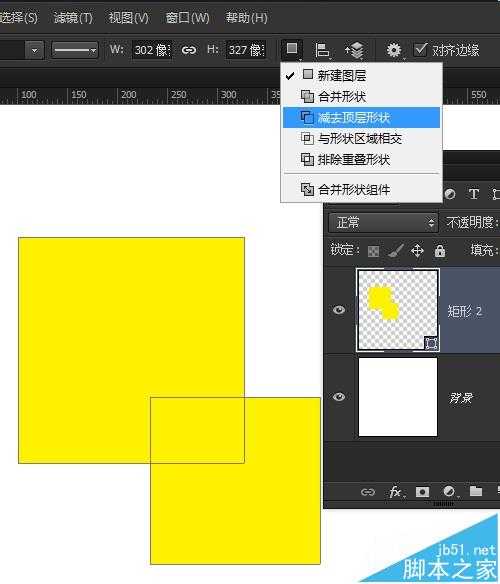500x584 pixels.
Task: Select the 背景 layer thumbnail
Action: pos(398,397)
